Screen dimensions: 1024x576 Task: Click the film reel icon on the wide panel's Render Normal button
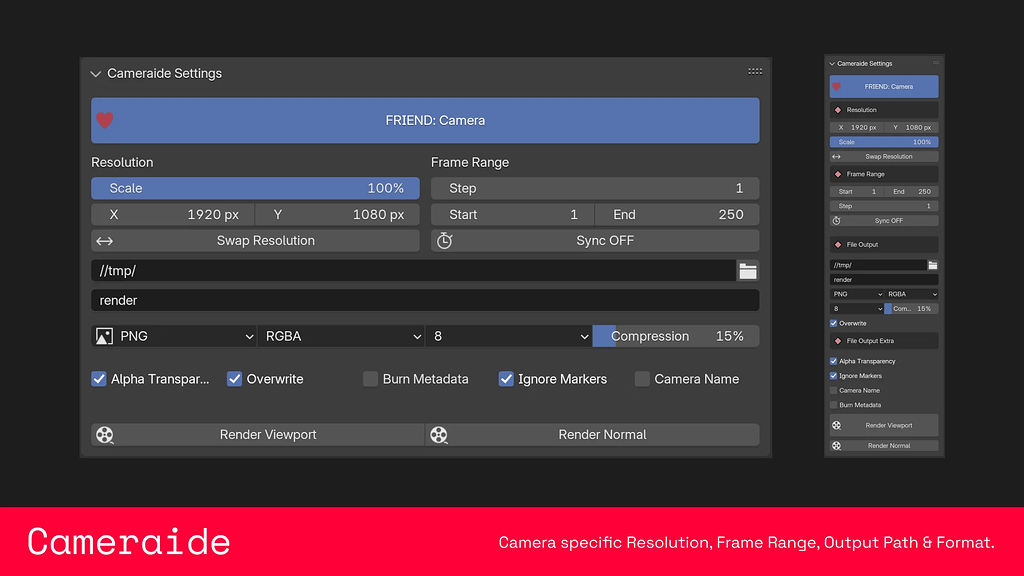point(439,435)
